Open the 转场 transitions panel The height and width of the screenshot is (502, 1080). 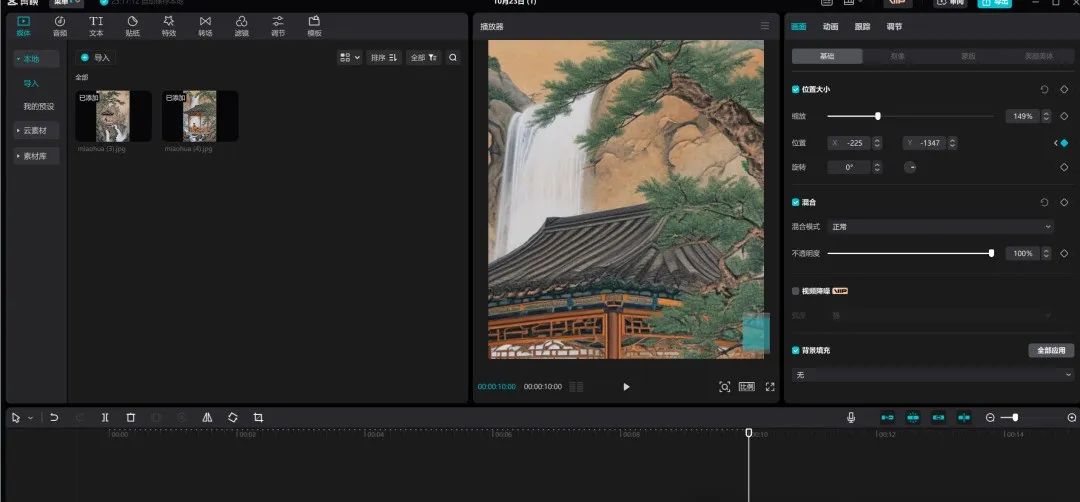(x=205, y=26)
